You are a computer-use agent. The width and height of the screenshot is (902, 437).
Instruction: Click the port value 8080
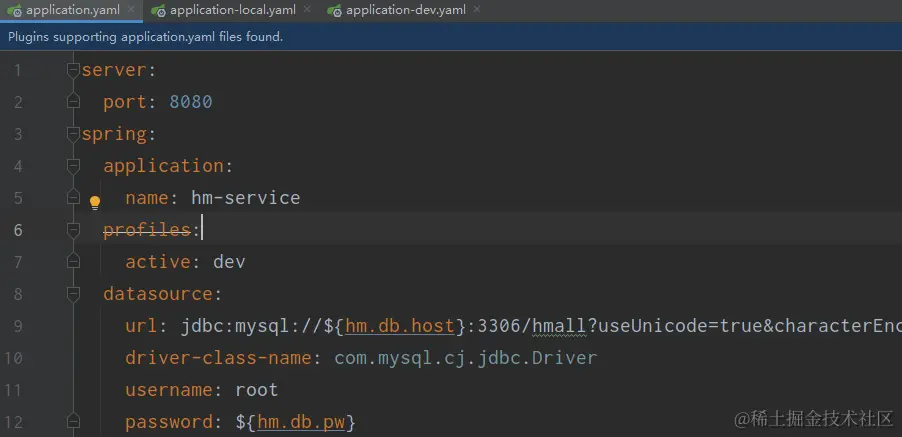(x=191, y=102)
